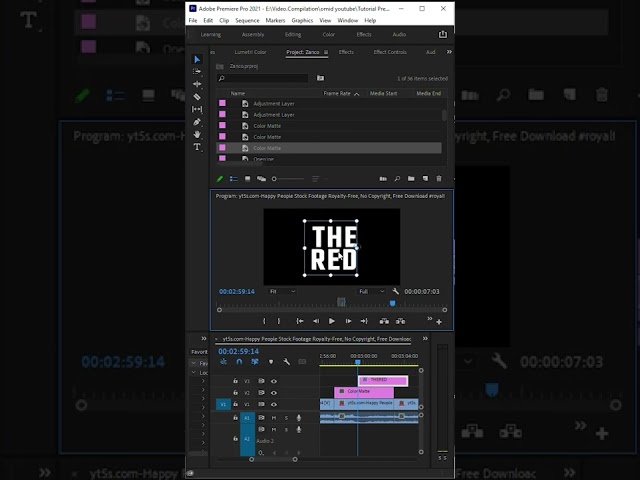
Task: Select the Pen tool
Action: (x=197, y=122)
